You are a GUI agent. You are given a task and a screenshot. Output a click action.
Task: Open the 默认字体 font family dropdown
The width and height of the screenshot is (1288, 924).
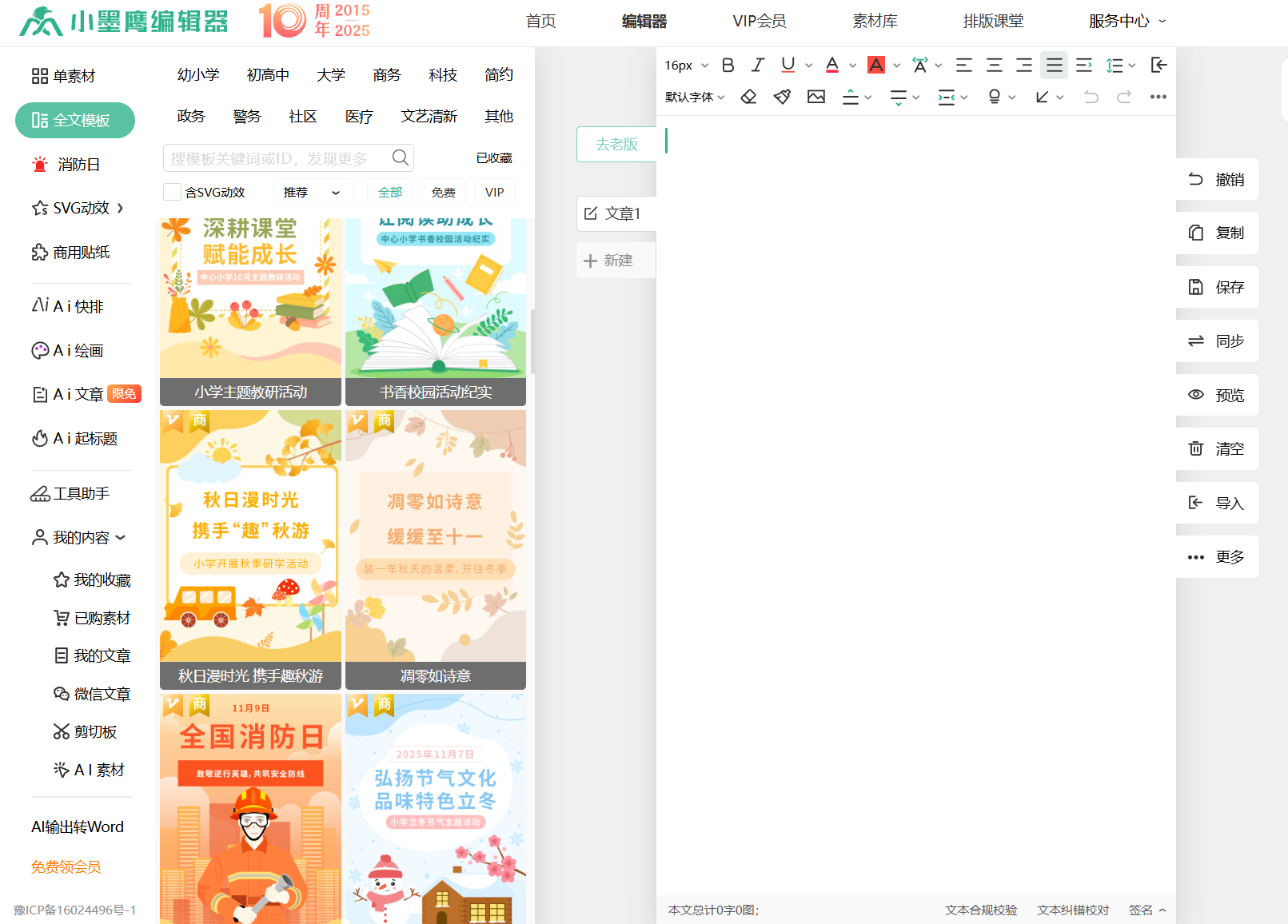pos(695,97)
